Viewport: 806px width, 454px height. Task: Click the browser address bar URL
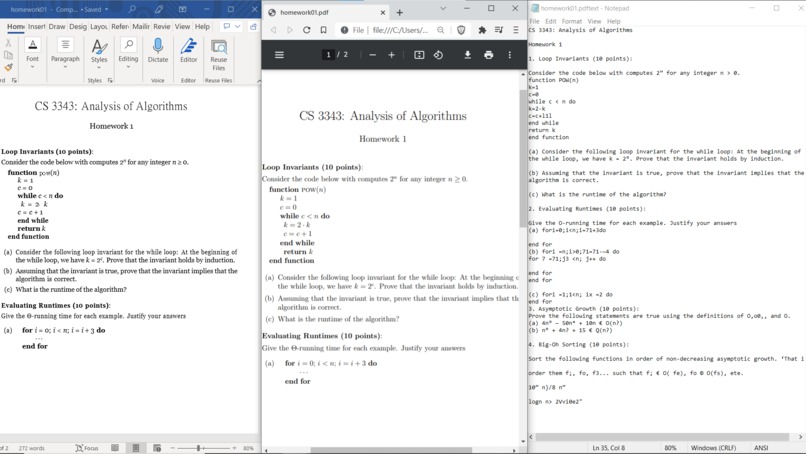tap(400, 30)
